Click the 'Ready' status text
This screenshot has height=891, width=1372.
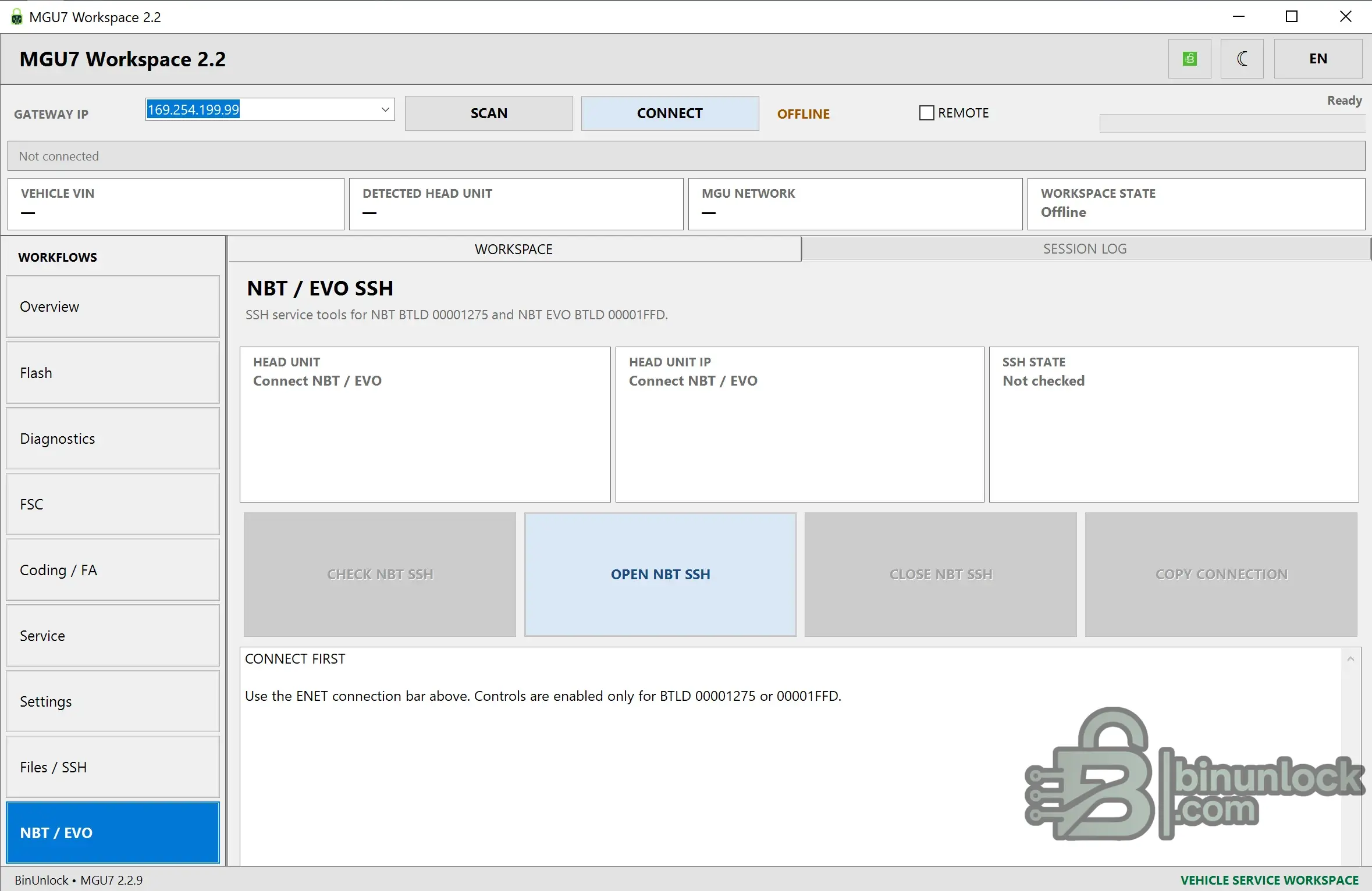[x=1344, y=101]
